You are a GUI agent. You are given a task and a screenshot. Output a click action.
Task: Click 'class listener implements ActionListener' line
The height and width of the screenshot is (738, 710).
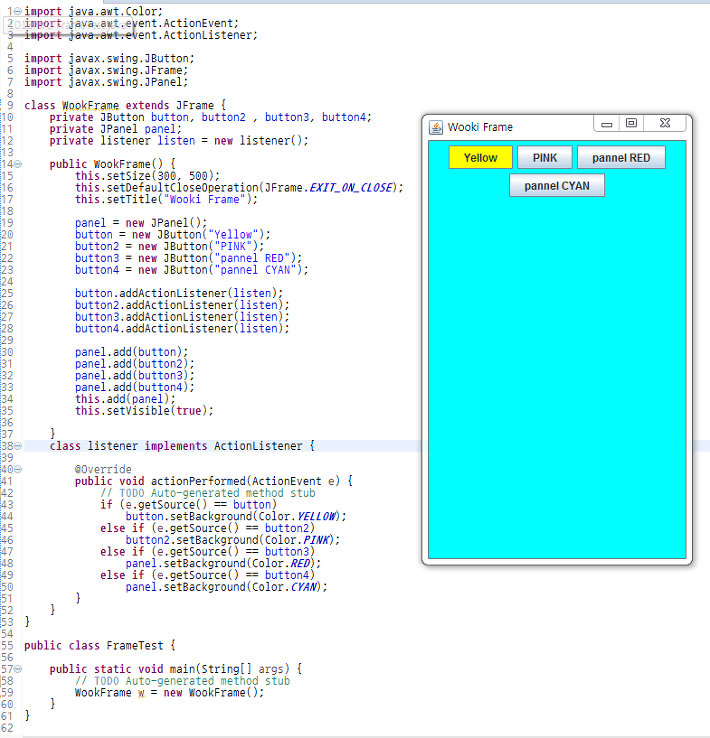click(176, 446)
